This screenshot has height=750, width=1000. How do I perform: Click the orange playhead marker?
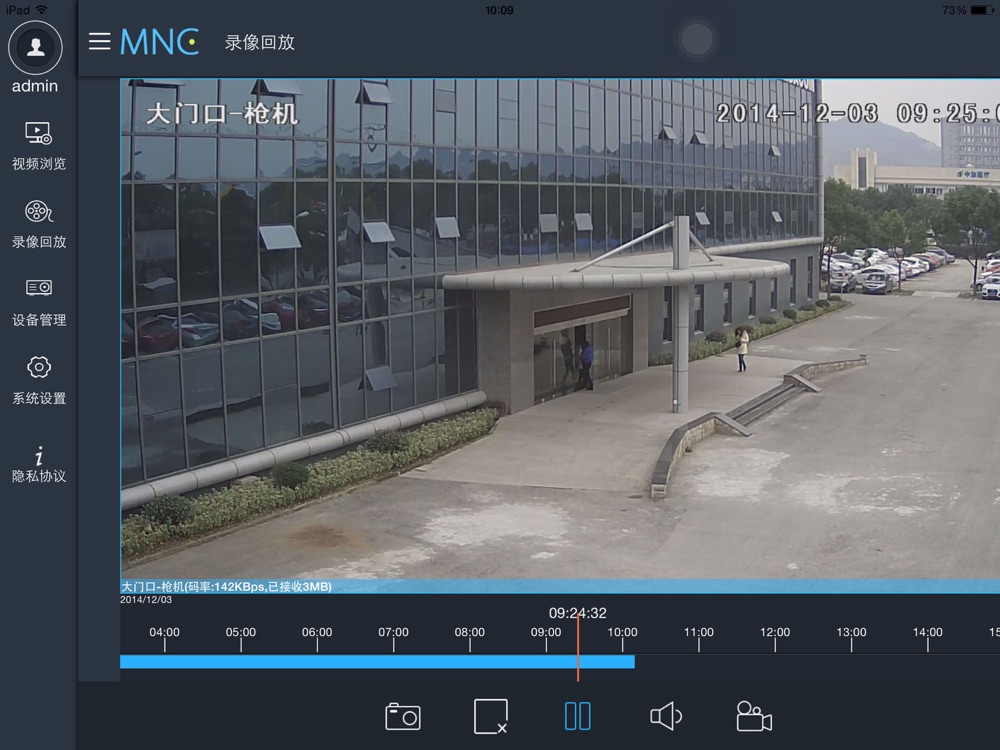tap(578, 650)
